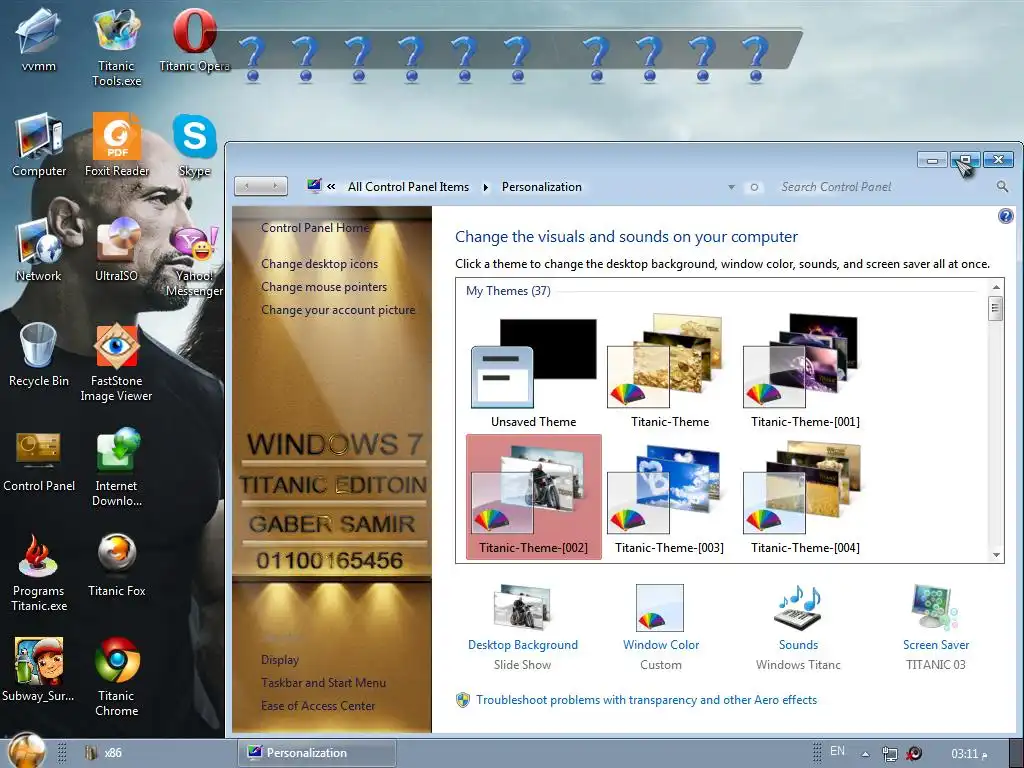This screenshot has height=768, width=1024.
Task: Expand breadcrumb arrow after All Control Panel Items
Action: [x=485, y=187]
